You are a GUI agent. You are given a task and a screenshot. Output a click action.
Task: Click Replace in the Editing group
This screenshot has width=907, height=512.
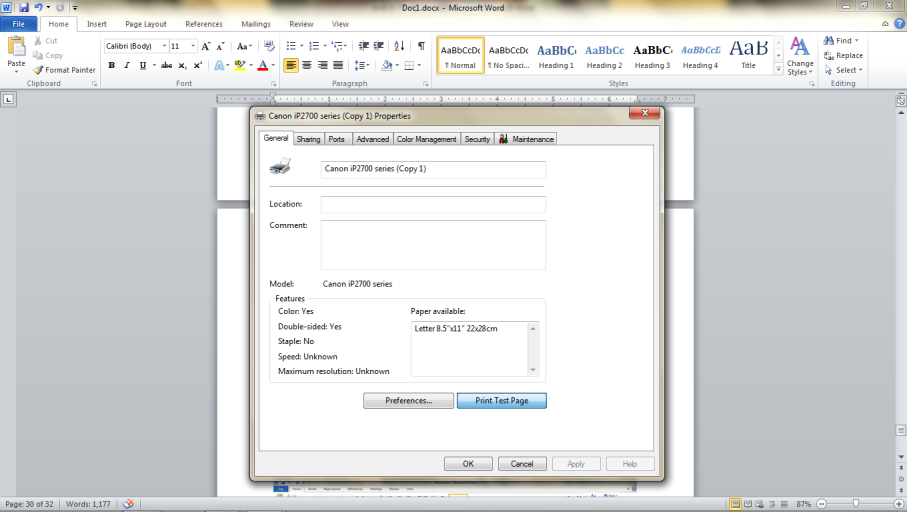tap(843, 56)
